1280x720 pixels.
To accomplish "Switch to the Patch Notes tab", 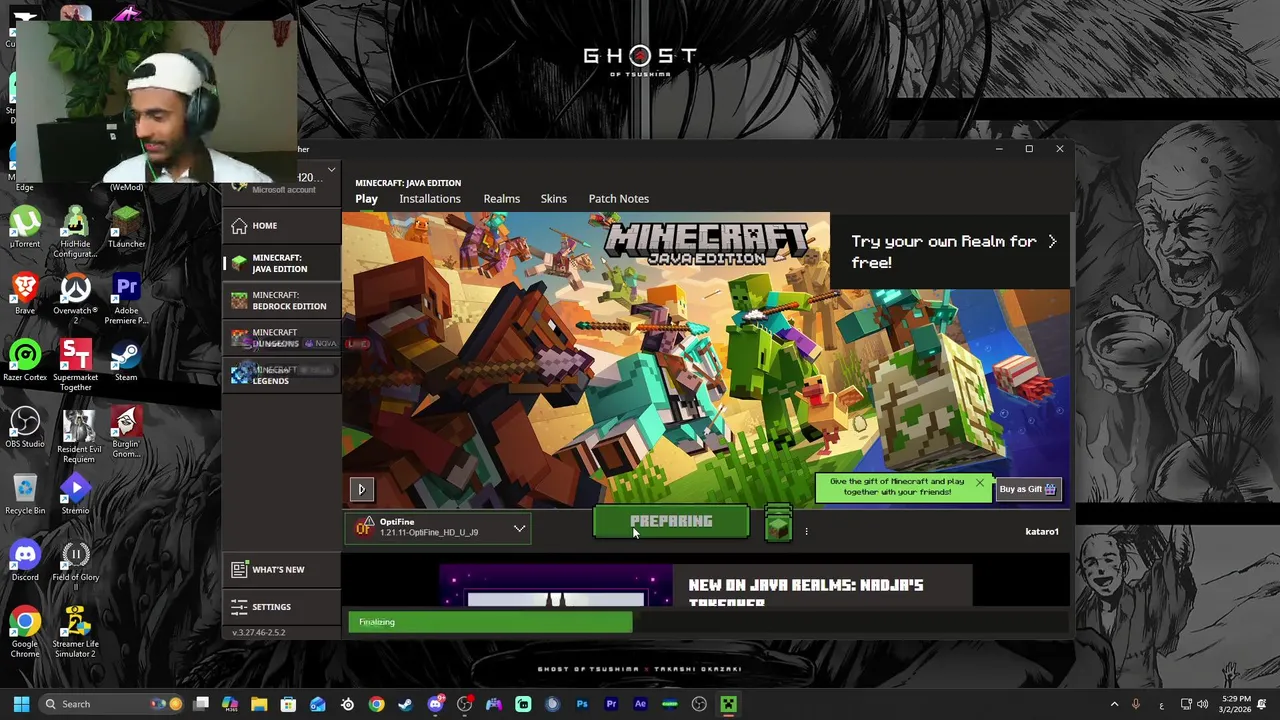I will [x=619, y=199].
